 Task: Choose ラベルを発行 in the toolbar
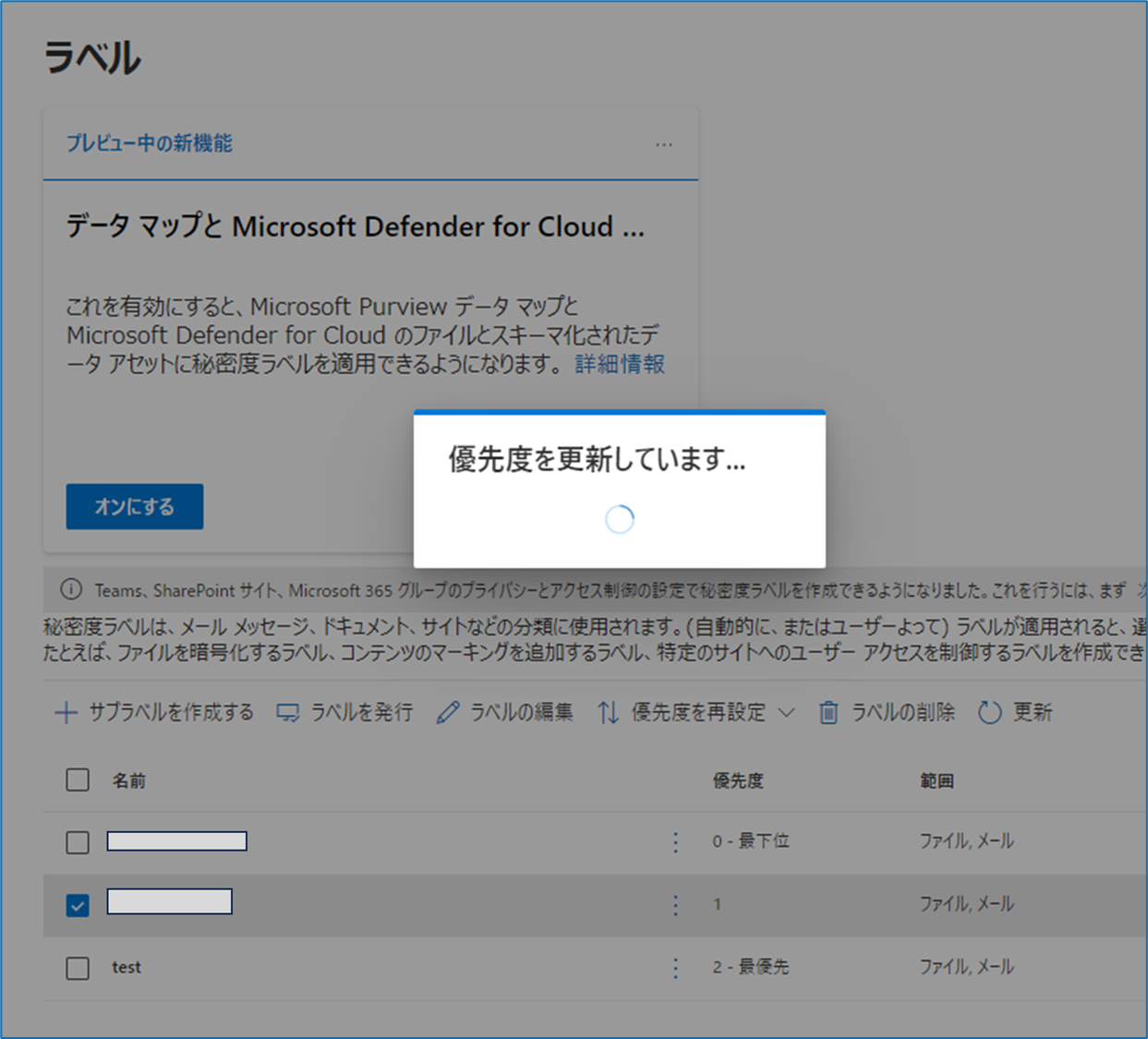(x=361, y=712)
